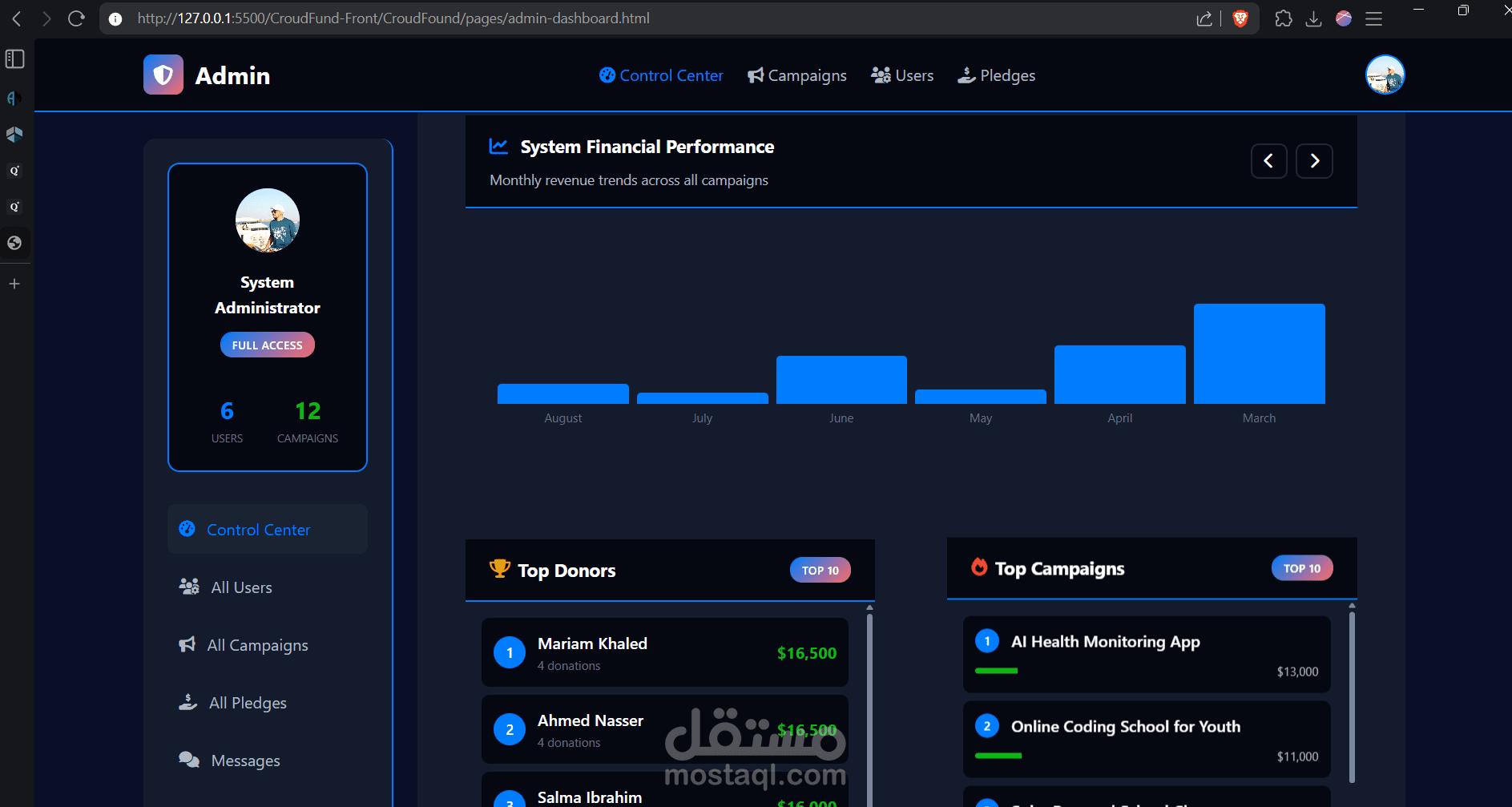Reload the page with the refresh icon
Screen dimensions: 1512x807
point(77,18)
